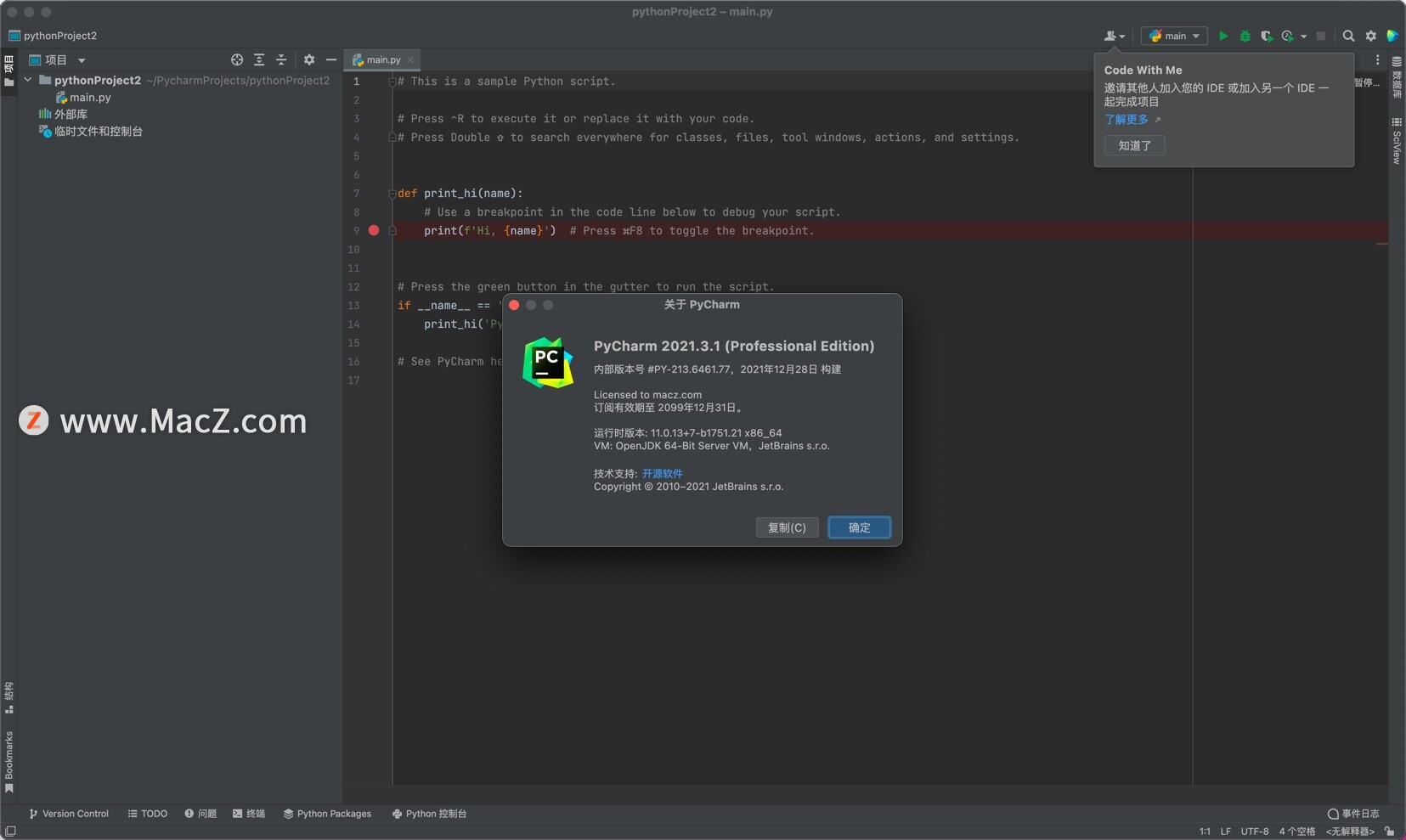Change indent setting 4 个空格
This screenshot has width=1406, height=840.
[1297, 832]
